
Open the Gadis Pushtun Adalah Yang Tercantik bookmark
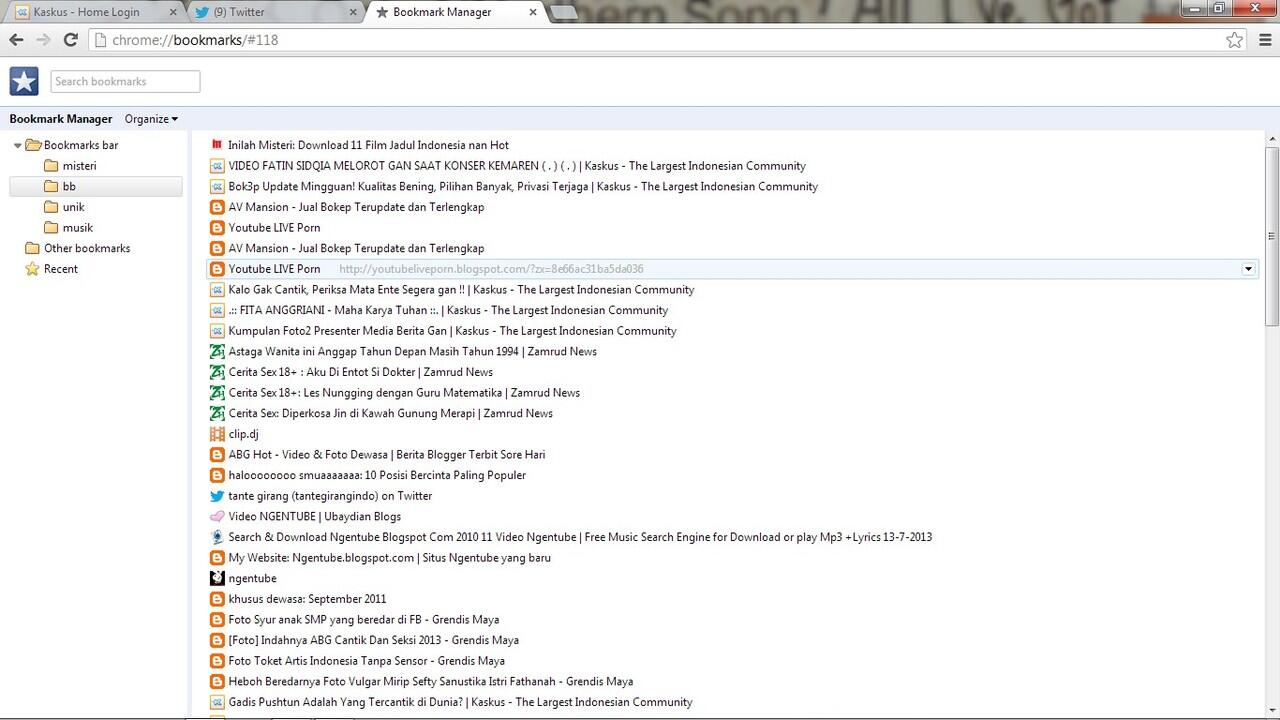coord(460,702)
